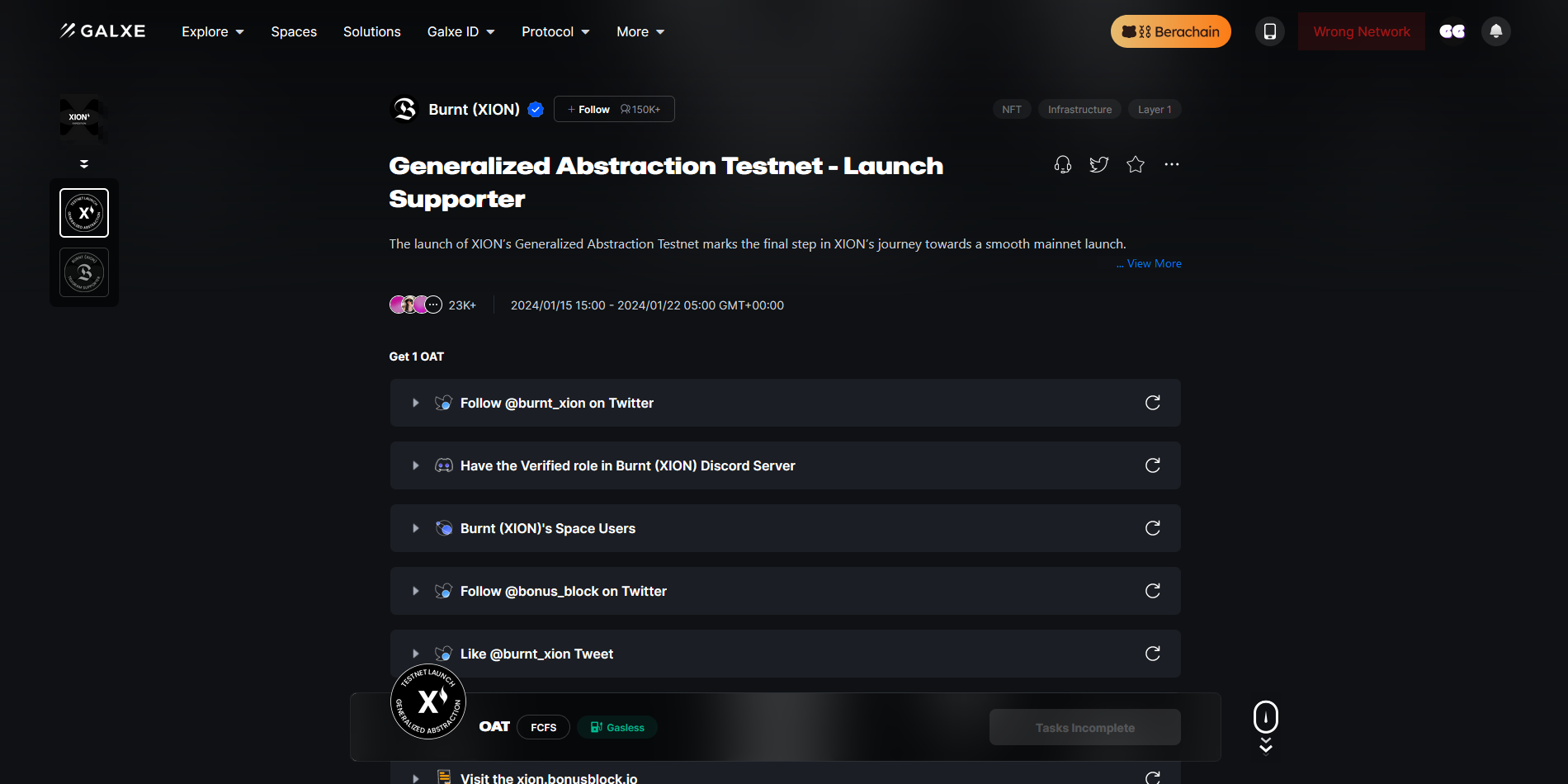
Task: Expand Burnt (XION)'s Space Users task
Action: [x=416, y=528]
